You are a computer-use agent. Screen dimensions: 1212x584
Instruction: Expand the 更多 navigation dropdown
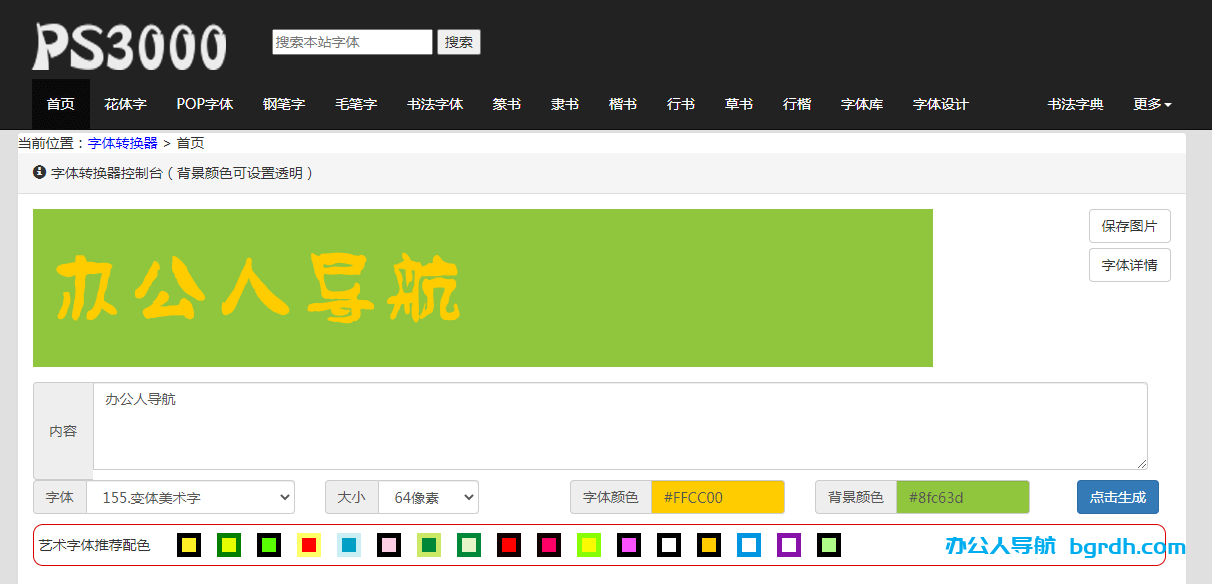coord(1152,104)
